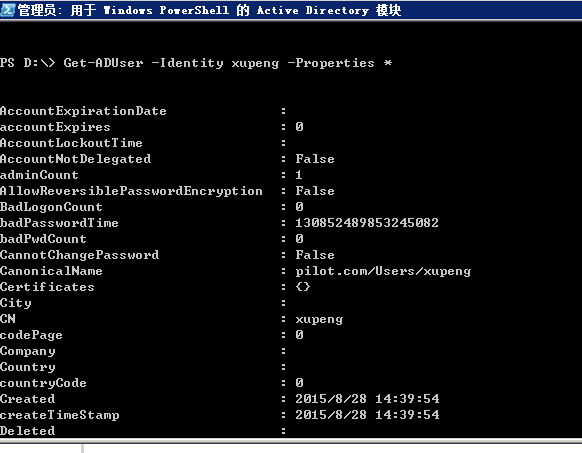Image resolution: width=582 pixels, height=453 pixels.
Task: Select the 'City' property name
Action: point(16,303)
